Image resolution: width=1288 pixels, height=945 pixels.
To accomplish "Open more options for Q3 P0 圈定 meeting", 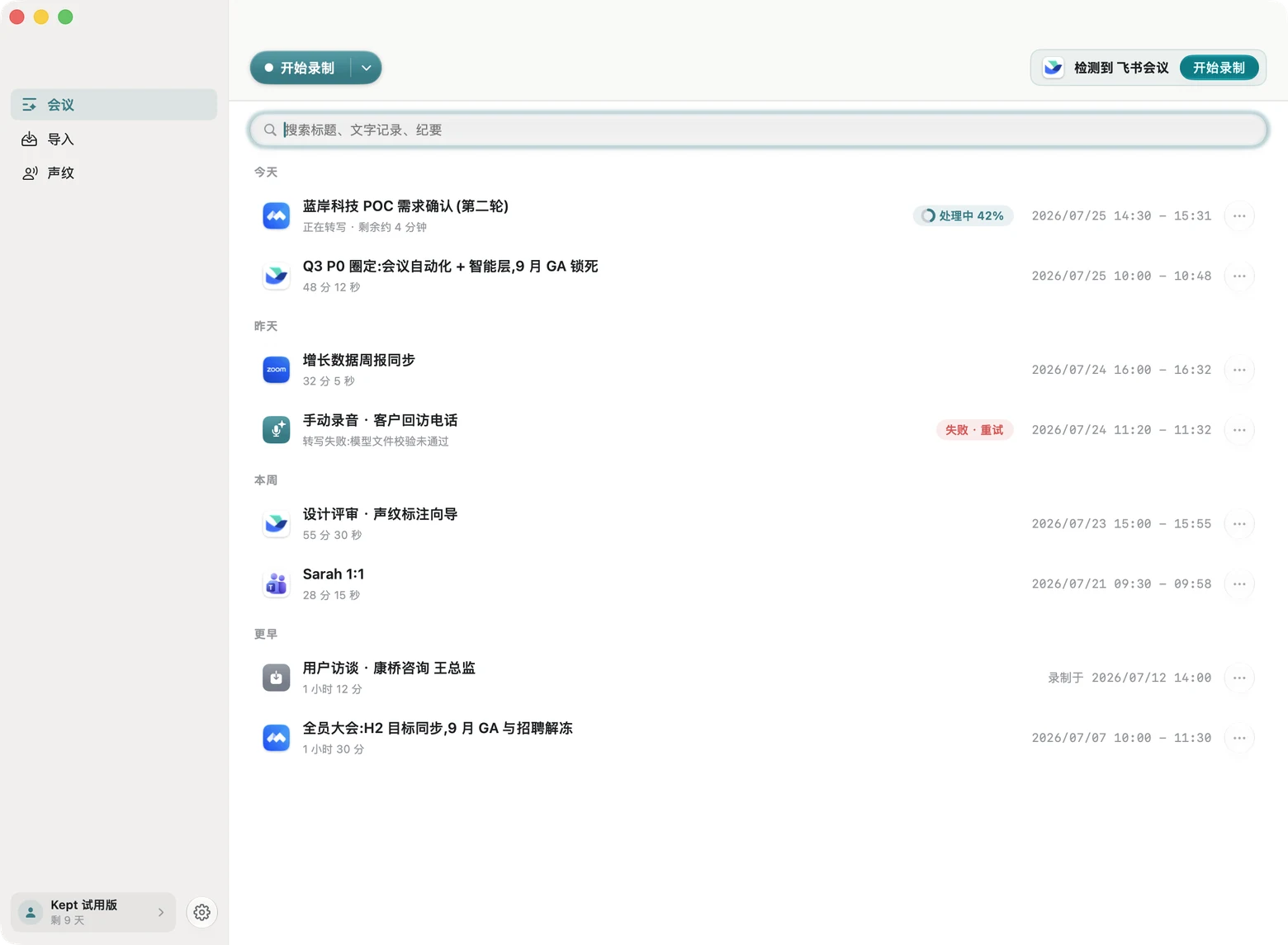I will pyautogui.click(x=1239, y=276).
